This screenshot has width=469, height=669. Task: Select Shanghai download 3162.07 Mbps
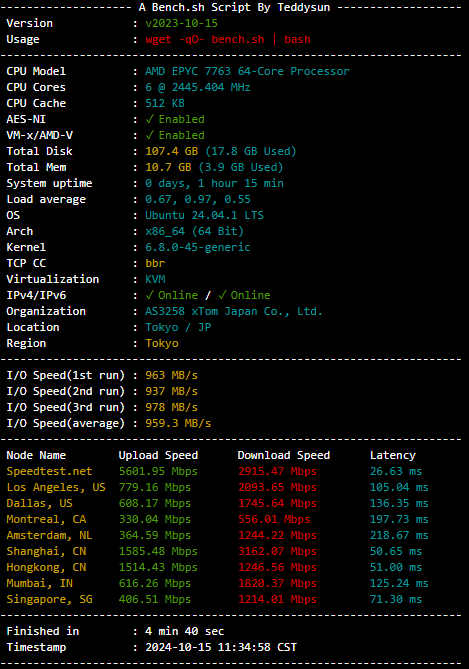(277, 551)
